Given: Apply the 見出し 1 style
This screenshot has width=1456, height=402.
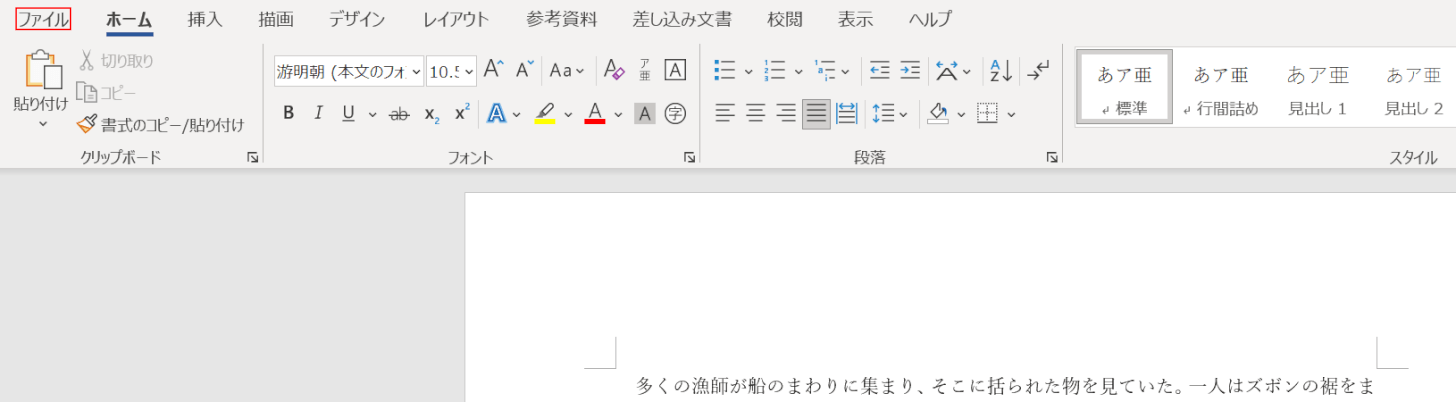Looking at the screenshot, I should 1317,89.
